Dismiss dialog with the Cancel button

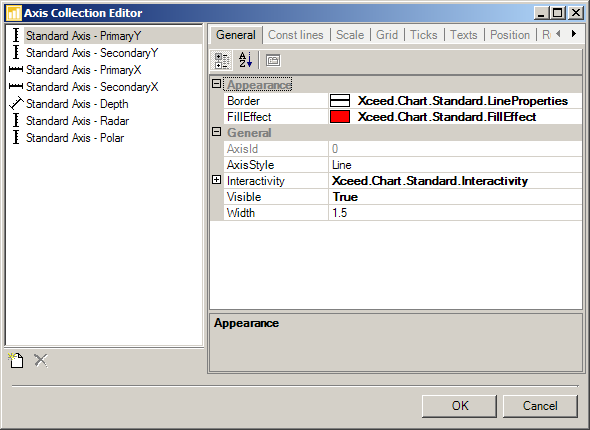tap(540, 406)
